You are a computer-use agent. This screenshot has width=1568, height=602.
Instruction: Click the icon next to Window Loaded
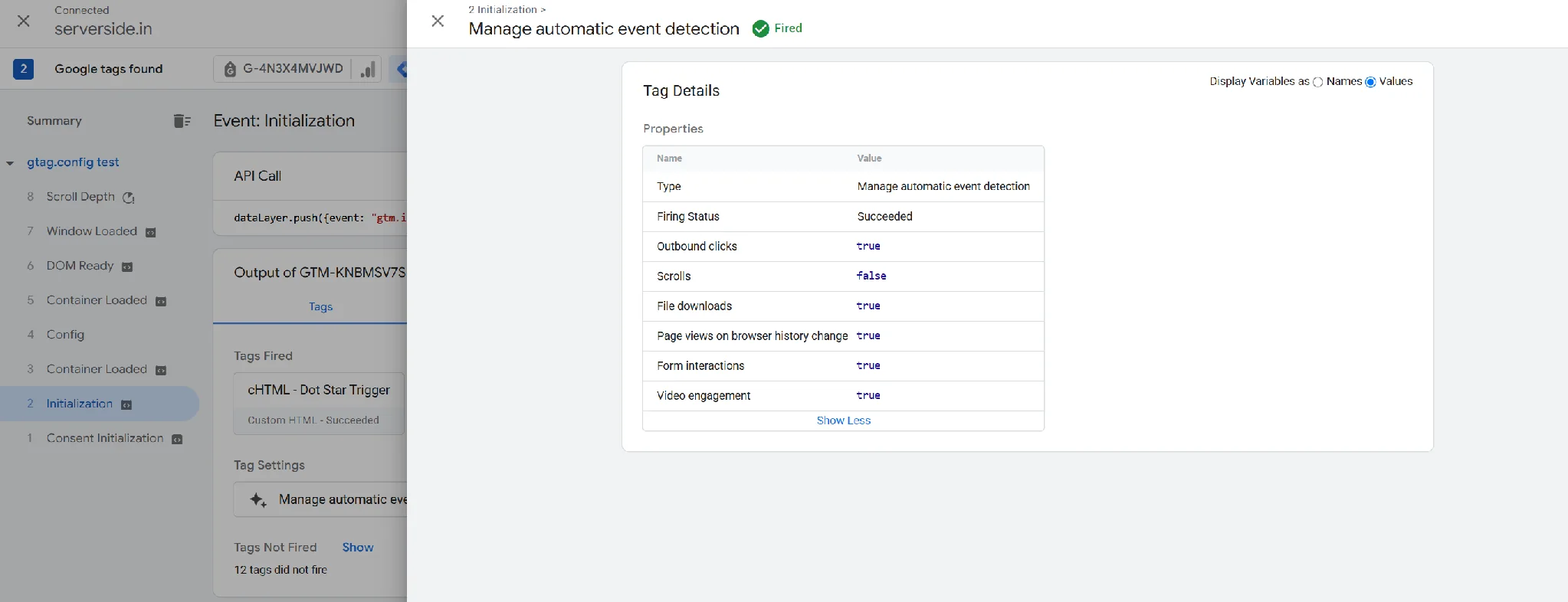(x=151, y=232)
